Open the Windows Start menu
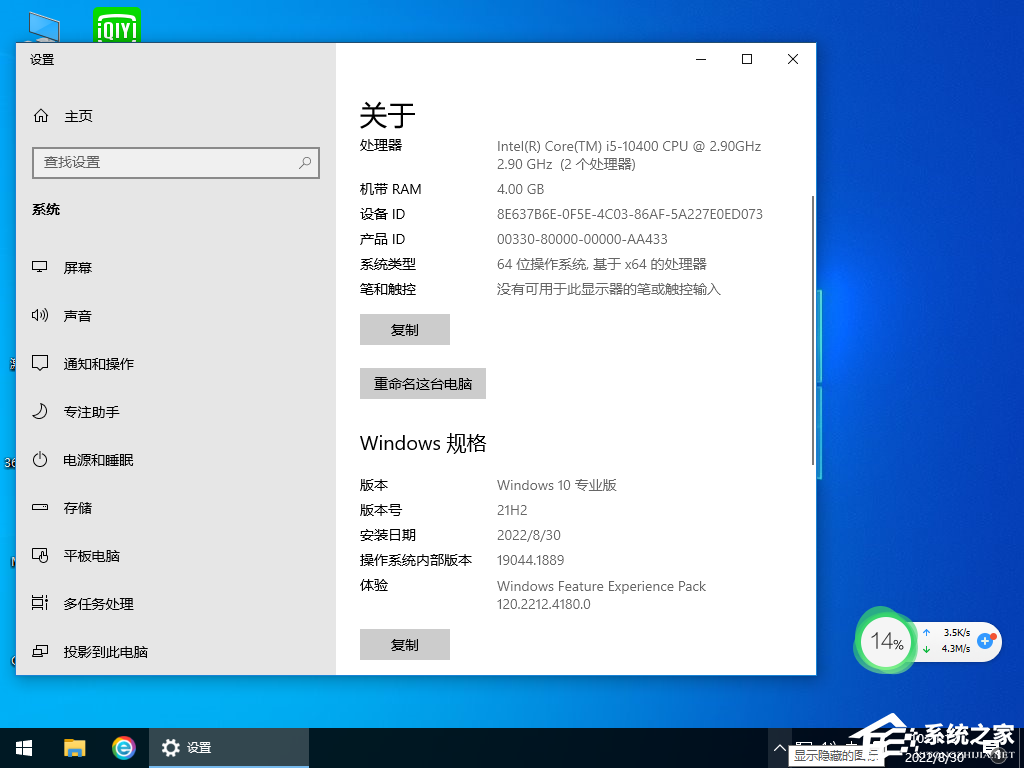This screenshot has width=1024, height=768. tap(23, 747)
